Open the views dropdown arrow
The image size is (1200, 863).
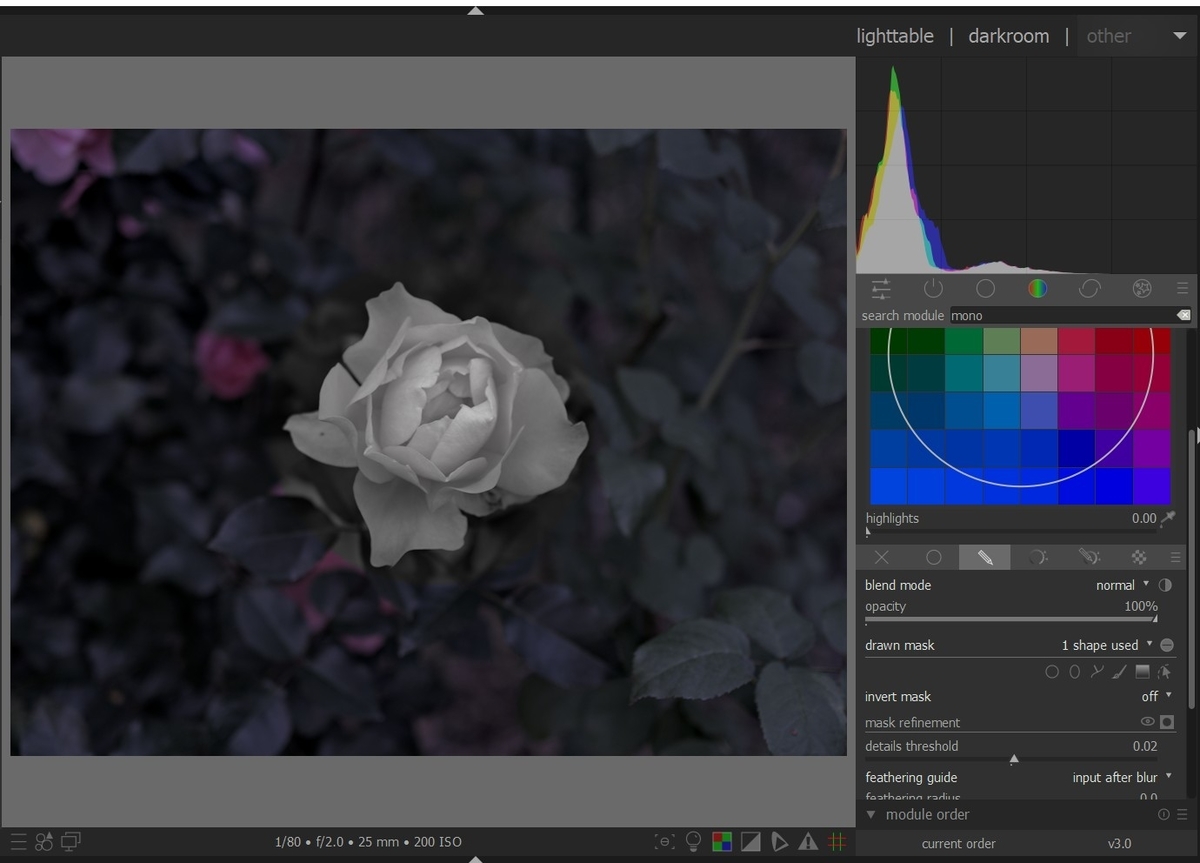point(1180,36)
